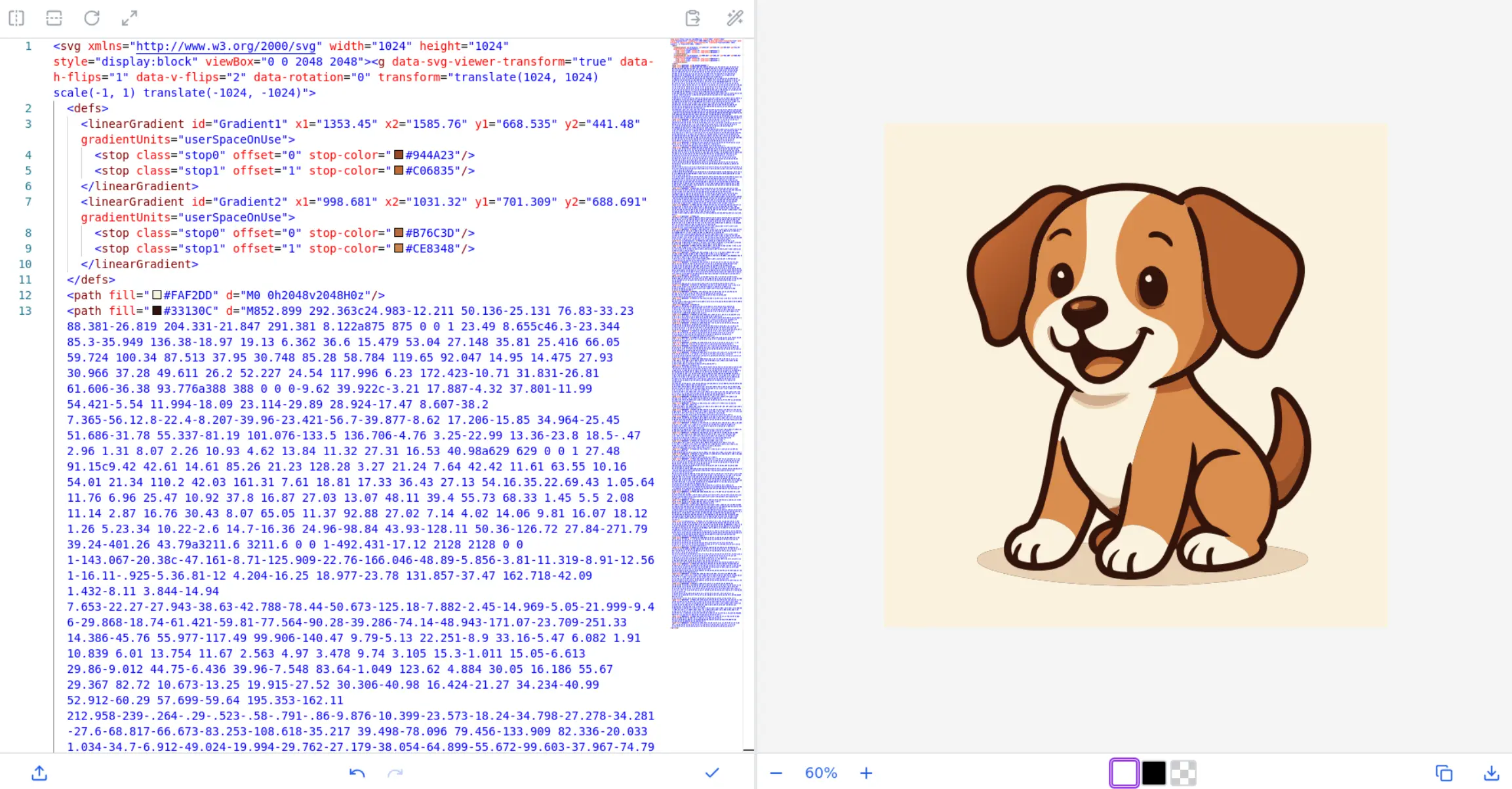
Task: Select the white background swatch
Action: 1123,773
